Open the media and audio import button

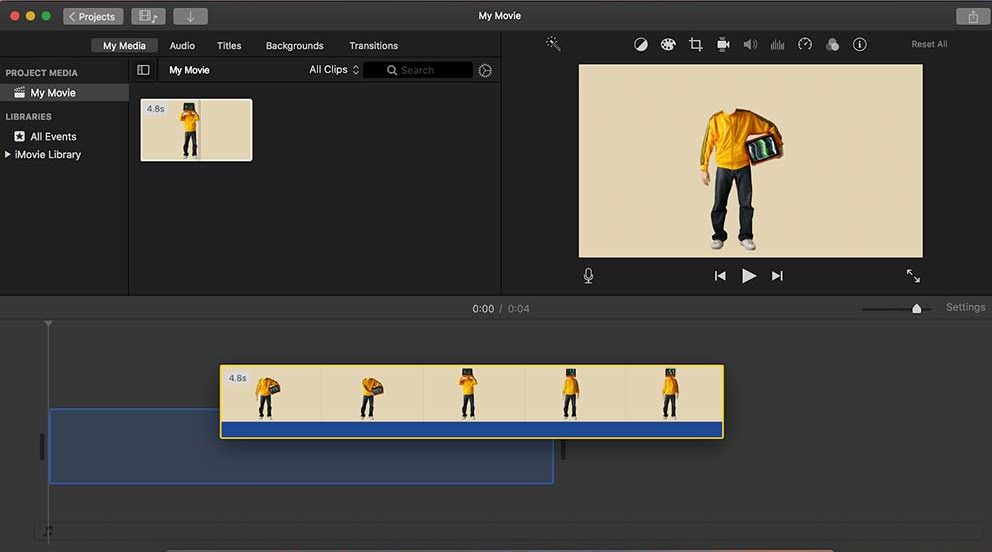click(148, 16)
